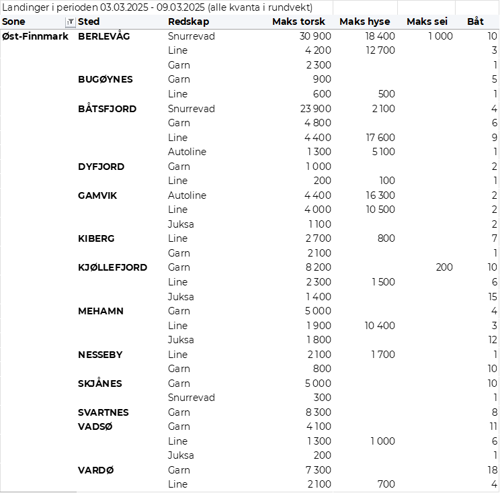Click the Sted column header

89,22
